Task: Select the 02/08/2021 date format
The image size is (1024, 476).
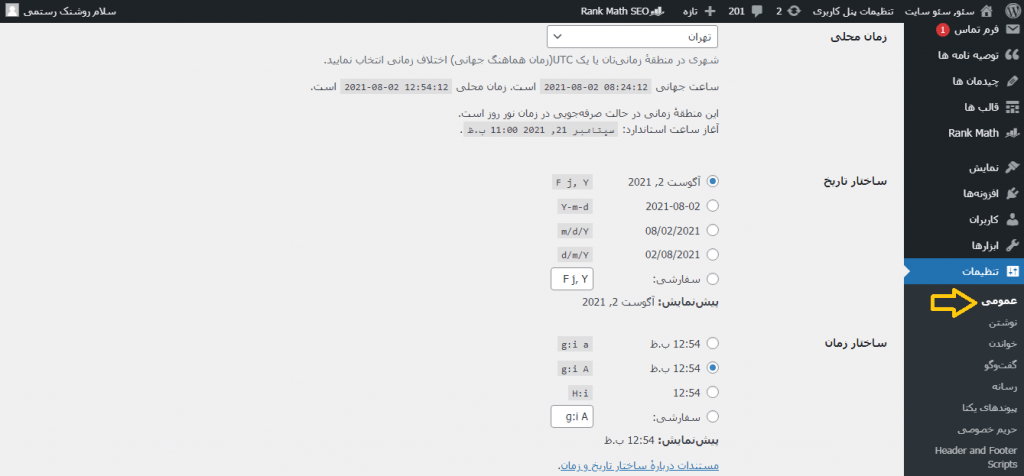Action: (x=712, y=255)
